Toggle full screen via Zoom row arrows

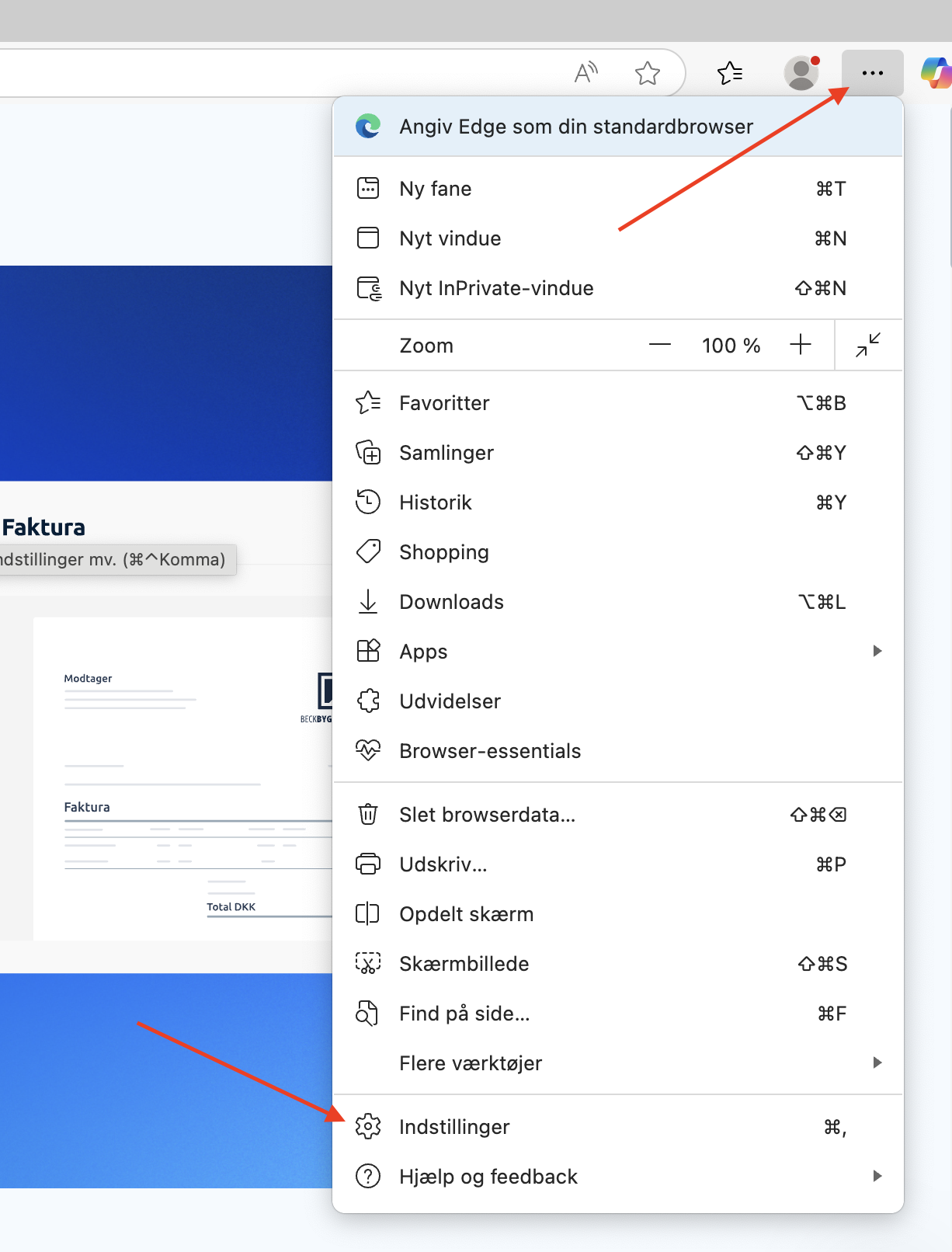point(868,345)
